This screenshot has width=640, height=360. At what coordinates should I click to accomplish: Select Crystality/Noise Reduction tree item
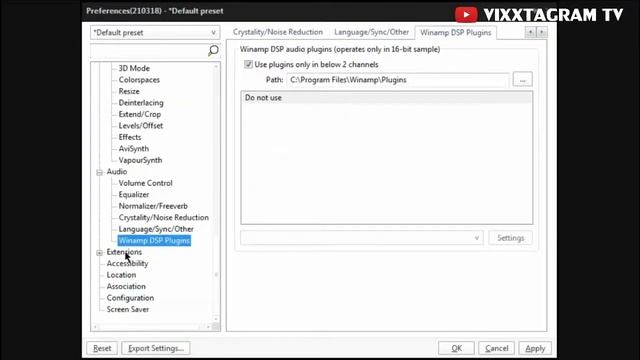click(164, 218)
